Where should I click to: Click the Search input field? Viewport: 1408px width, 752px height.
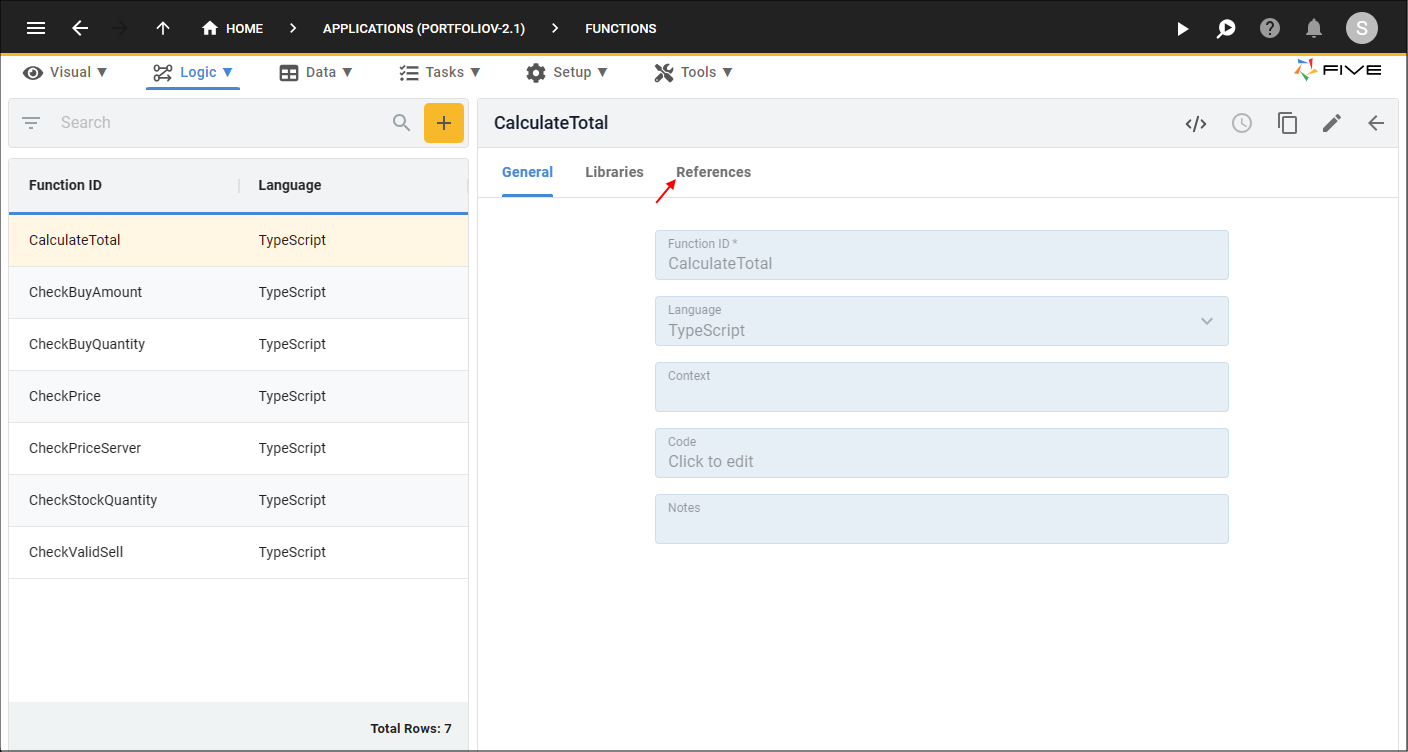[x=220, y=123]
